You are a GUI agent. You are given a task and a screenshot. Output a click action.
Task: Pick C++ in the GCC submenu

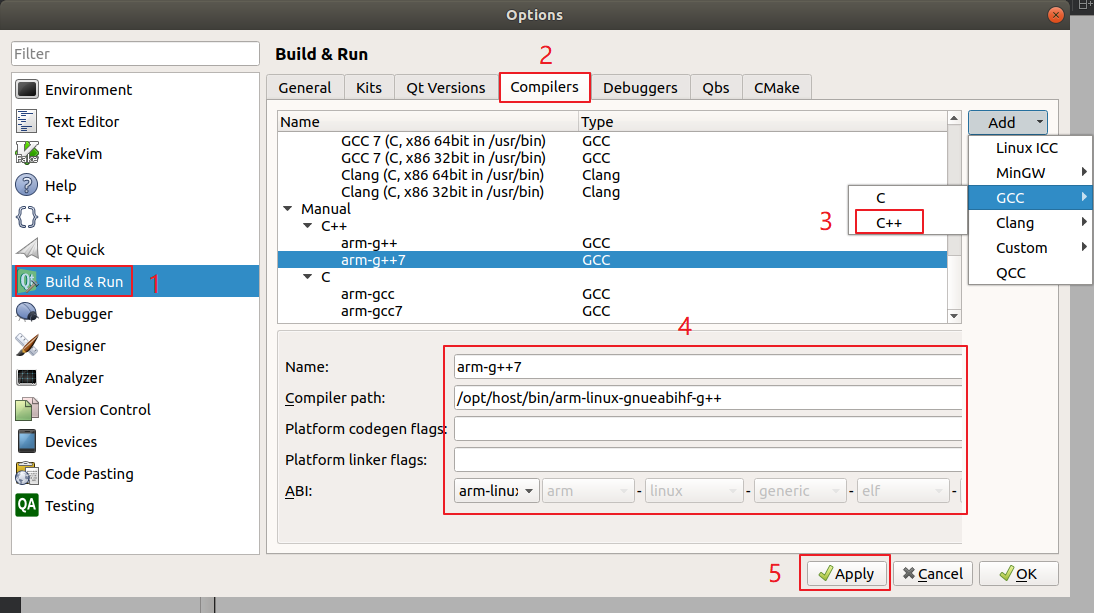point(908,223)
